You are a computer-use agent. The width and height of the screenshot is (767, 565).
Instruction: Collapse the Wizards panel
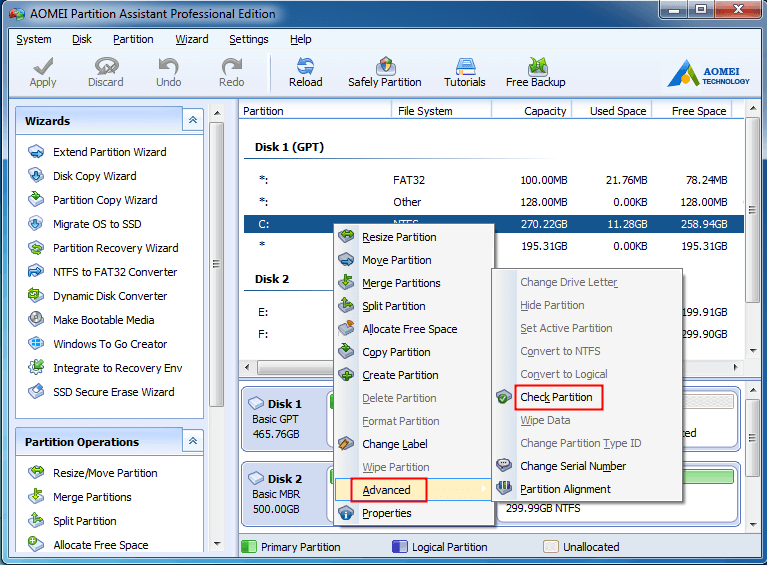193,120
